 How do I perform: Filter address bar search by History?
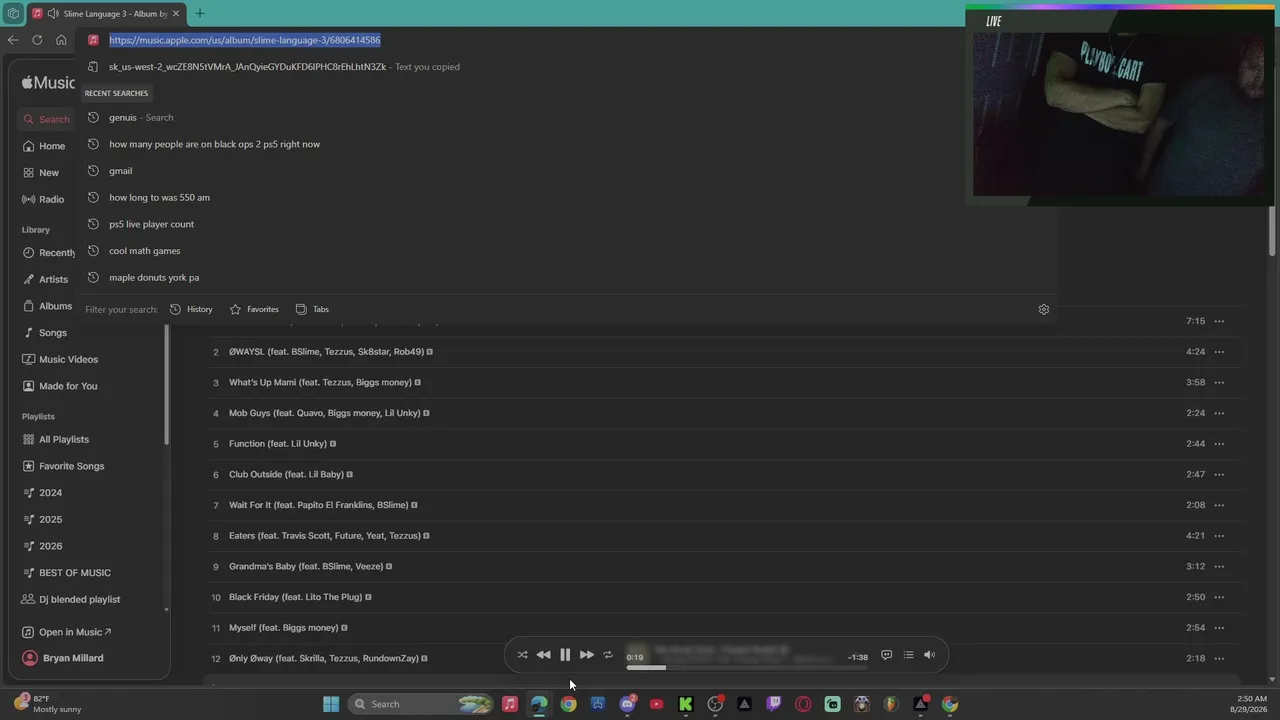click(x=191, y=309)
